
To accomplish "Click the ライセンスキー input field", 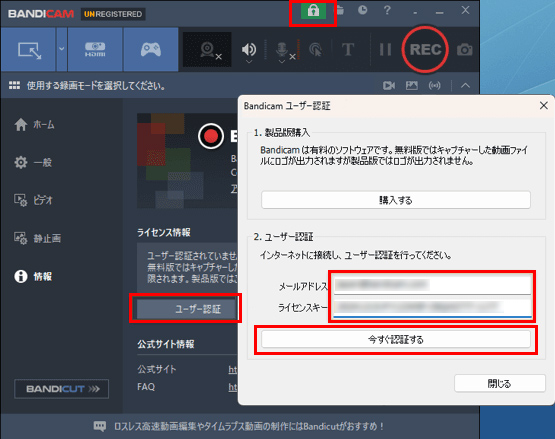I will pyautogui.click(x=432, y=307).
